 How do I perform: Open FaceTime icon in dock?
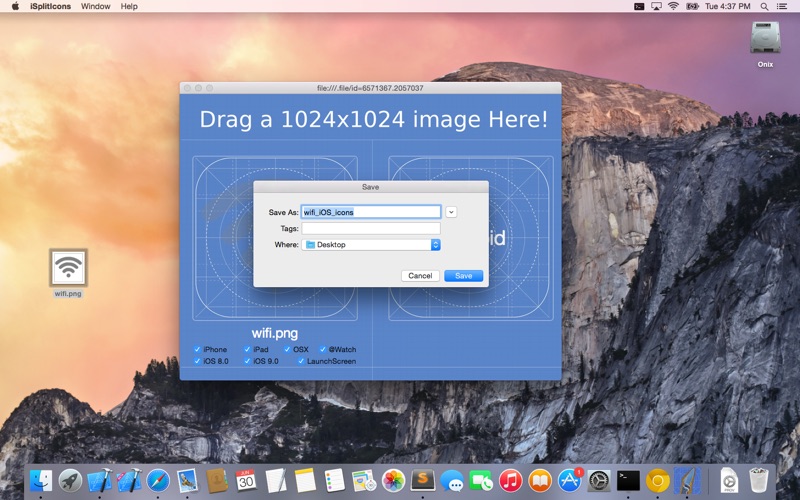pos(481,481)
